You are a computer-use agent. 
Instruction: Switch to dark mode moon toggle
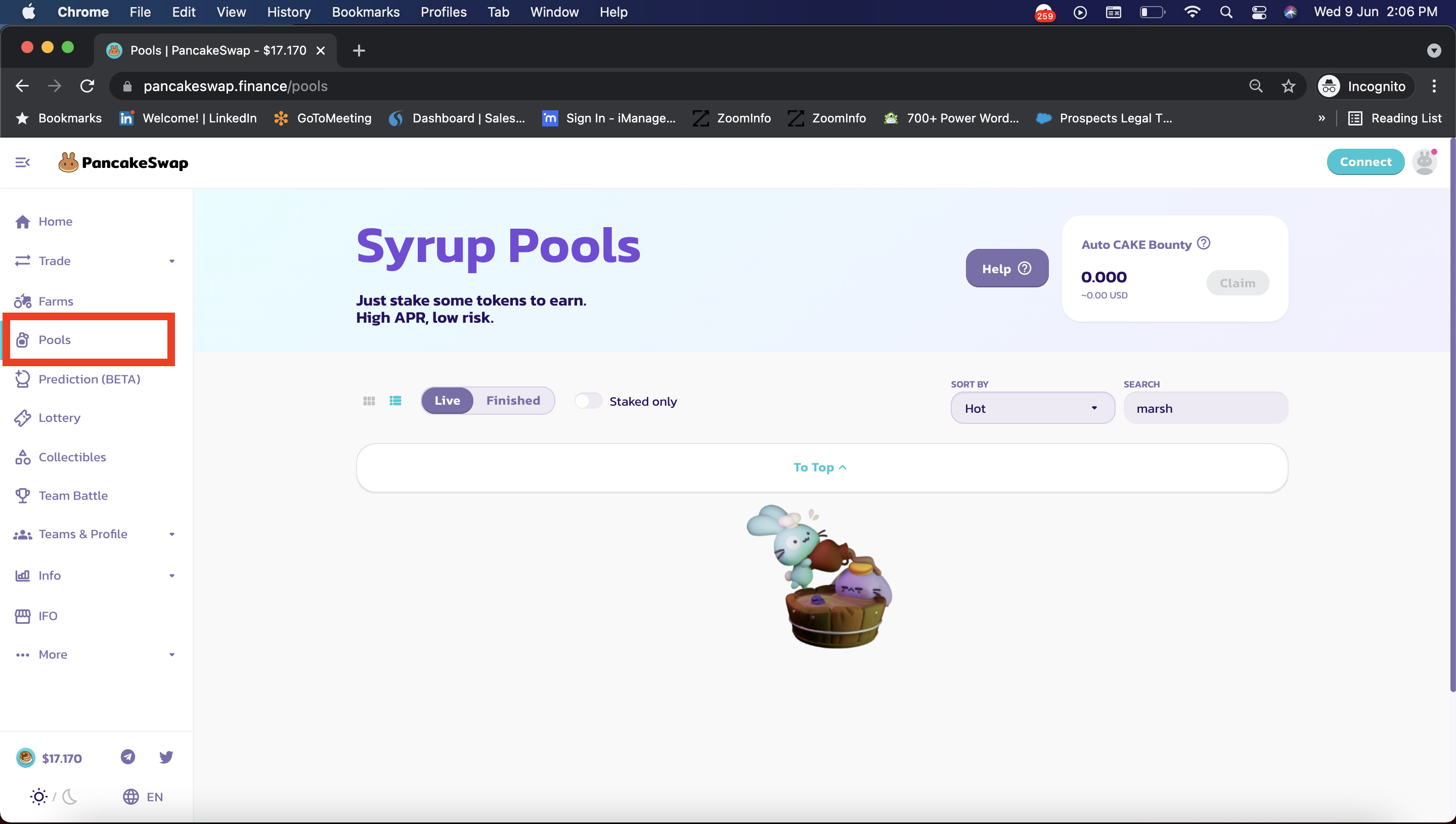tap(70, 796)
